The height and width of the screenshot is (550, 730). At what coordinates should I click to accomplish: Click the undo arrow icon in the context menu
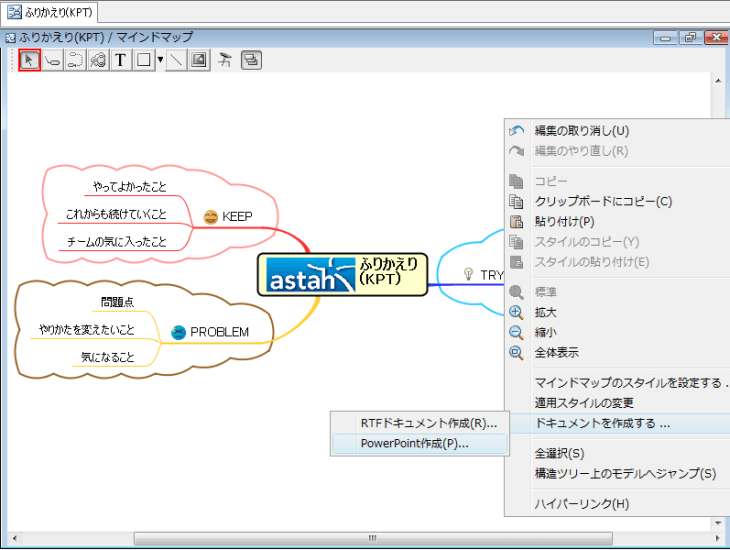click(x=516, y=131)
